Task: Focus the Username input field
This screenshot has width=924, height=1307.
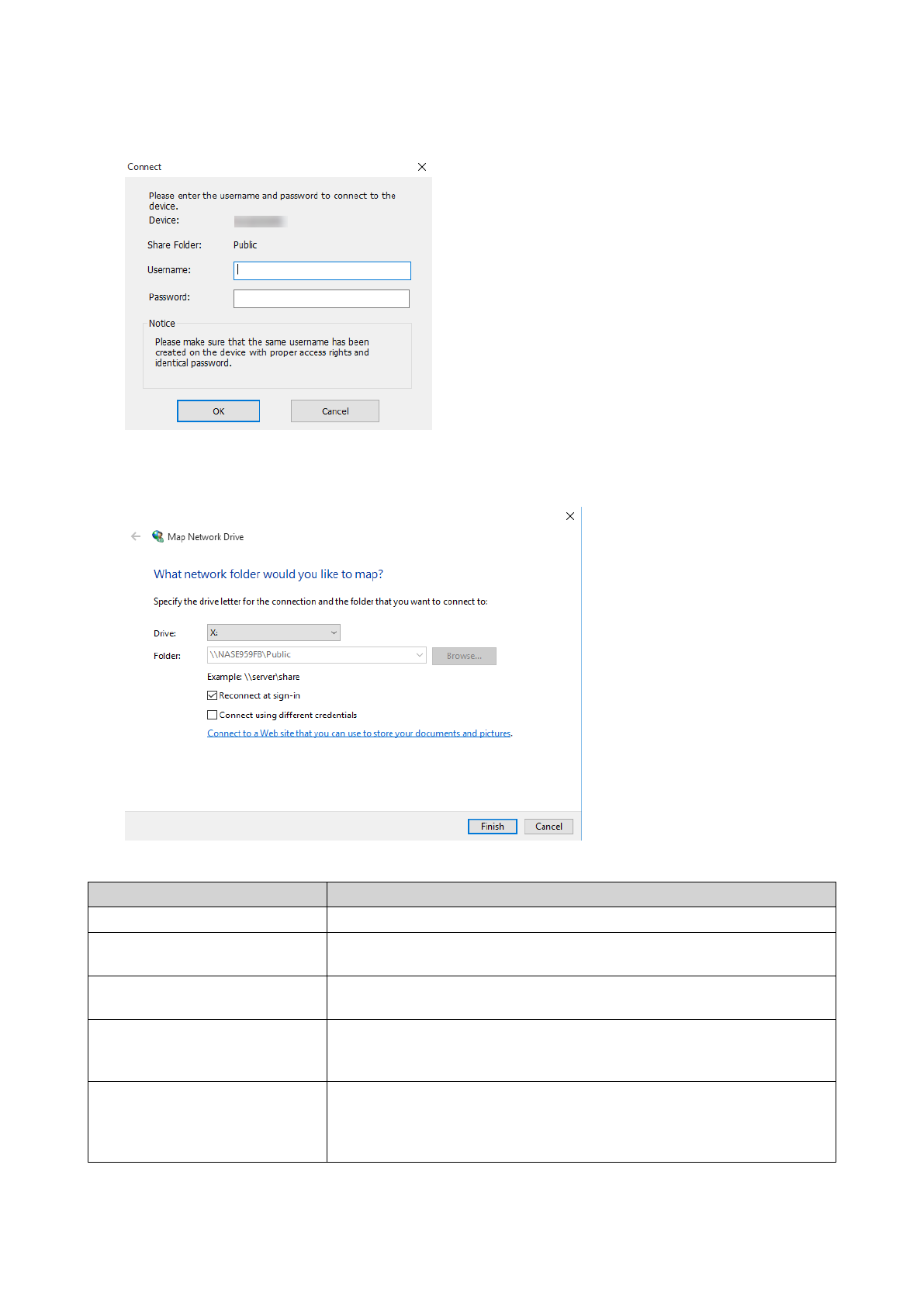Action: (x=322, y=270)
